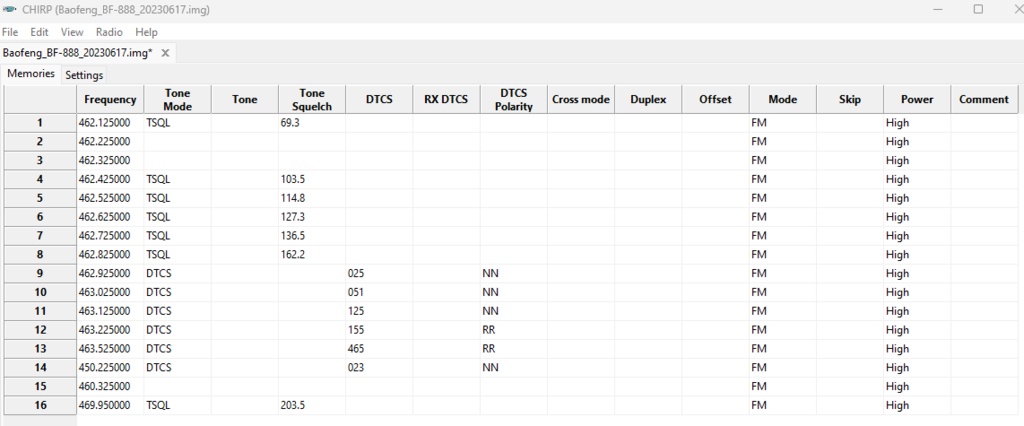Image resolution: width=1024 pixels, height=426 pixels.
Task: Click the Cross mode column header
Action: 581,99
